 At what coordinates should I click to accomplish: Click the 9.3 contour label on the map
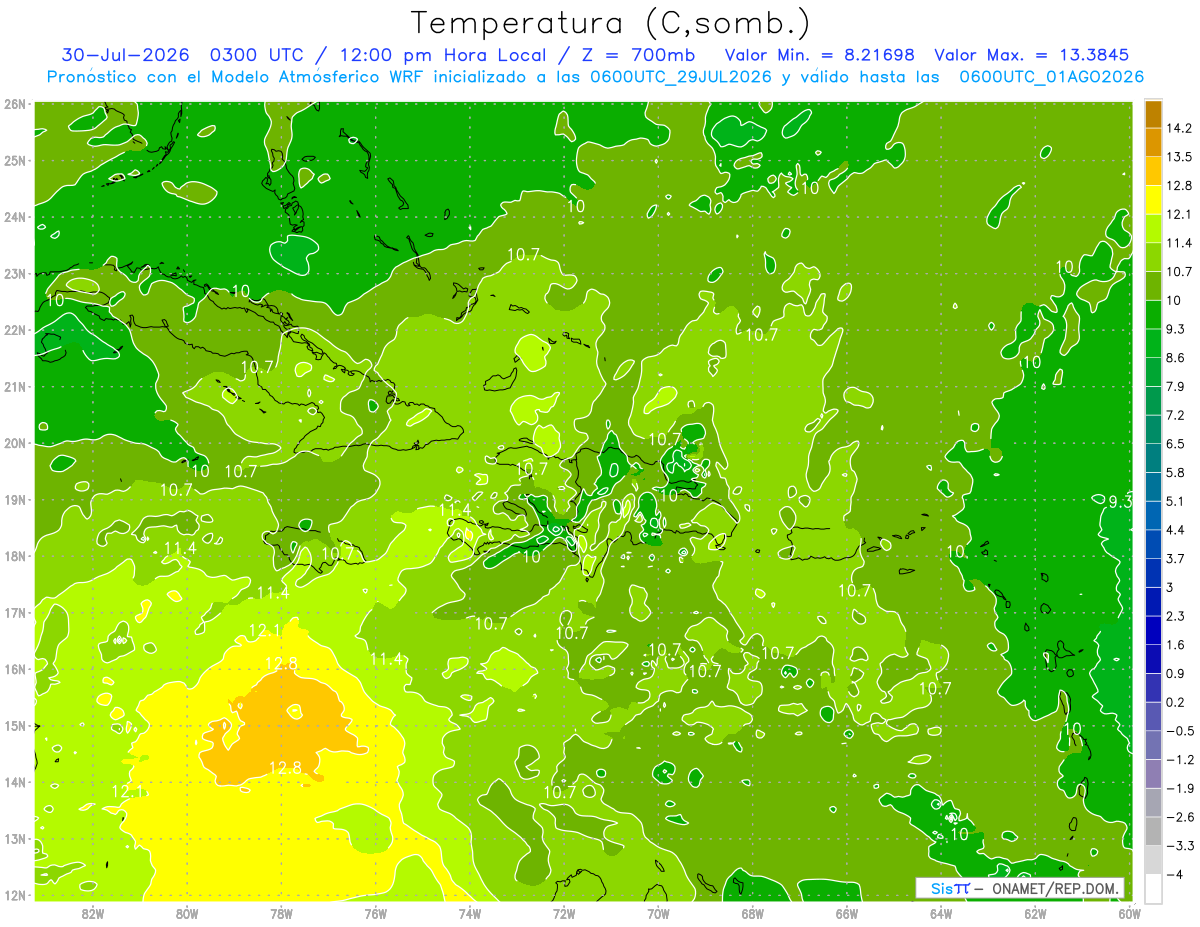pos(1120,502)
